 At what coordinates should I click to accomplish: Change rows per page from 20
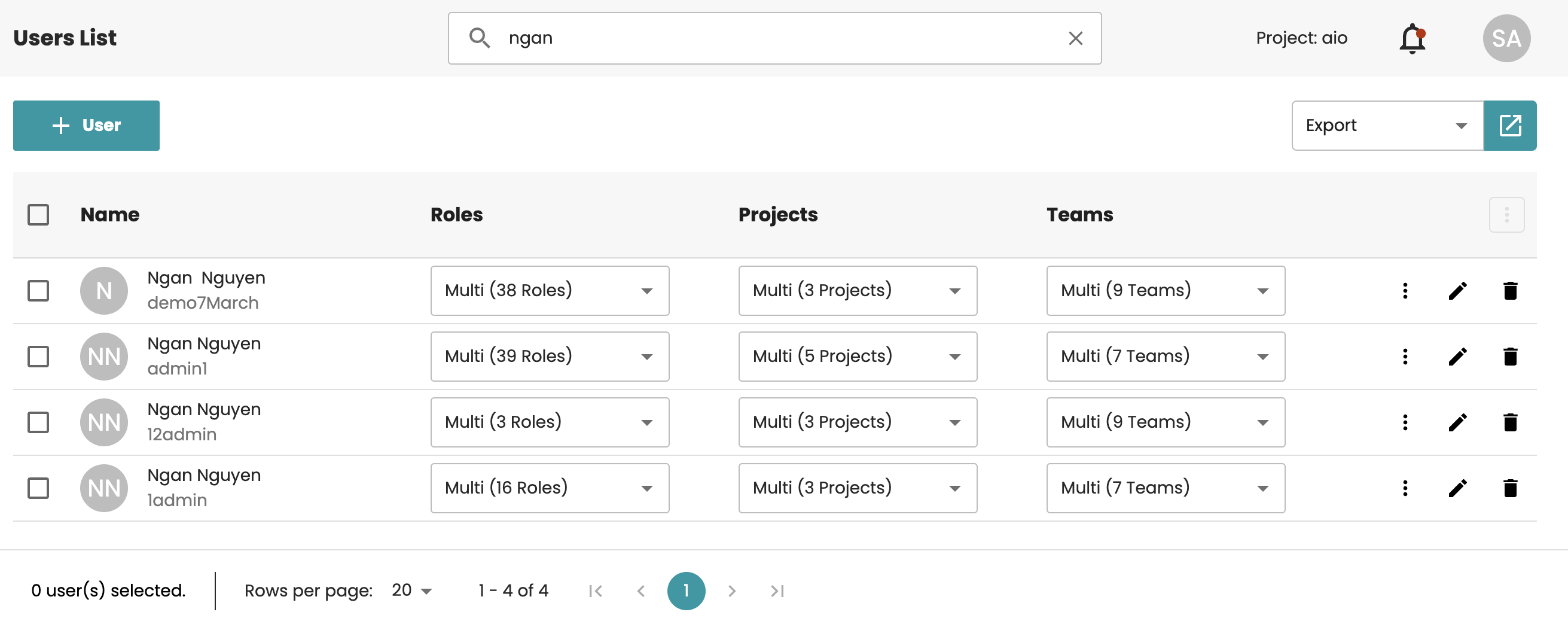pos(411,590)
